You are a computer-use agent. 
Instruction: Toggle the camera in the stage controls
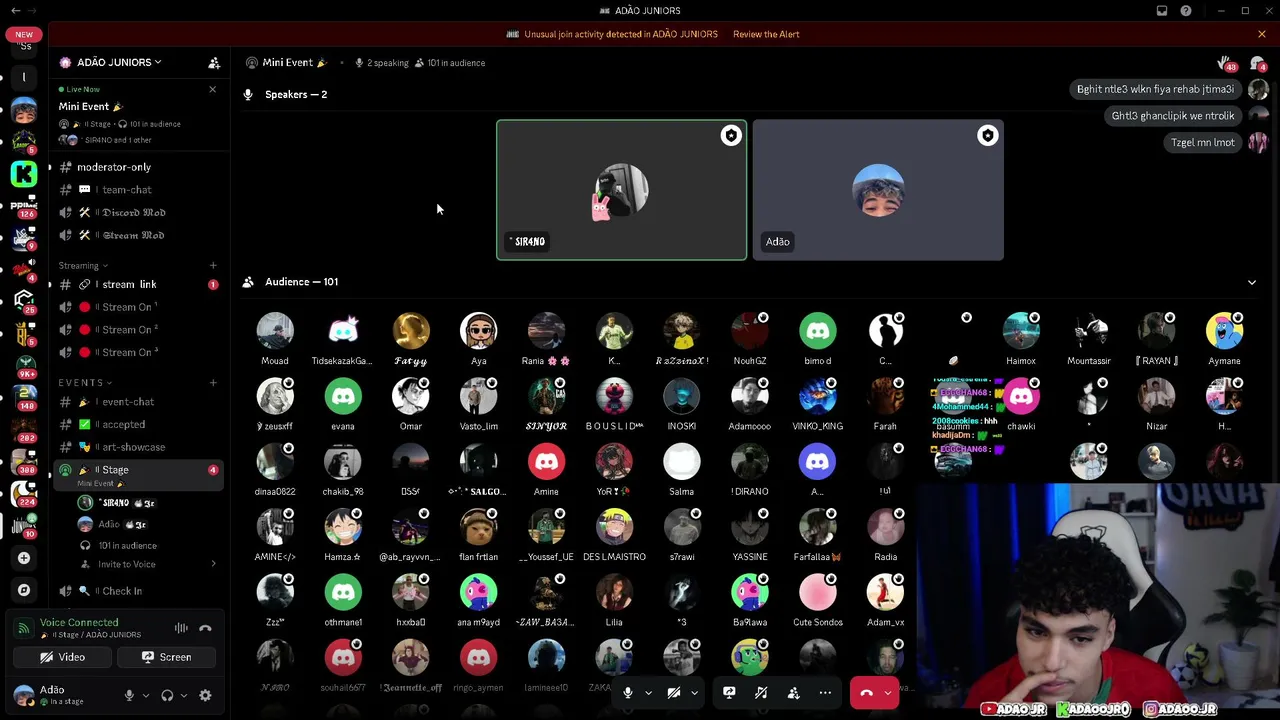674,692
